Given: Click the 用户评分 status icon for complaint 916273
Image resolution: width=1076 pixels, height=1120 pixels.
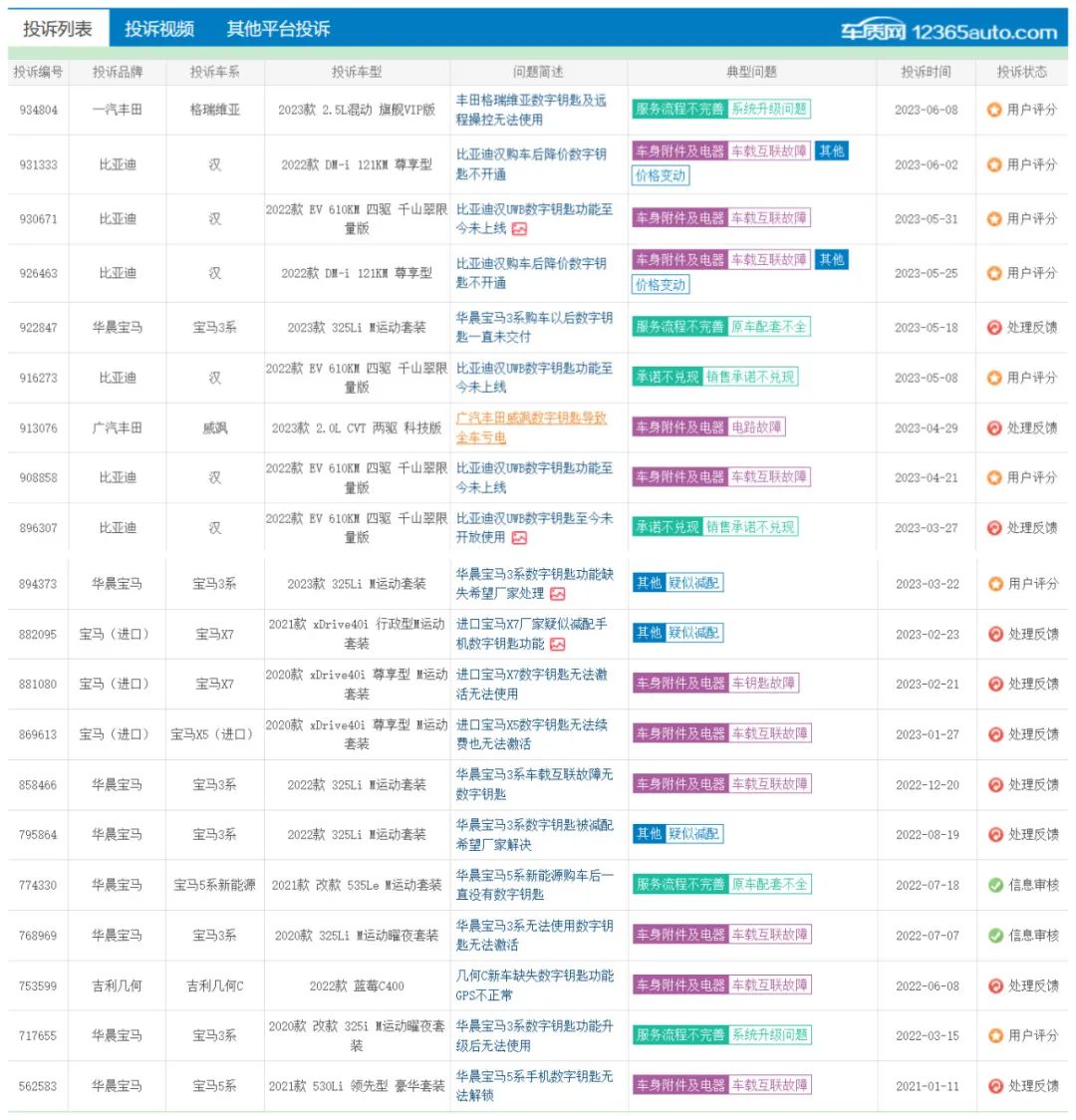Looking at the screenshot, I should (x=994, y=377).
